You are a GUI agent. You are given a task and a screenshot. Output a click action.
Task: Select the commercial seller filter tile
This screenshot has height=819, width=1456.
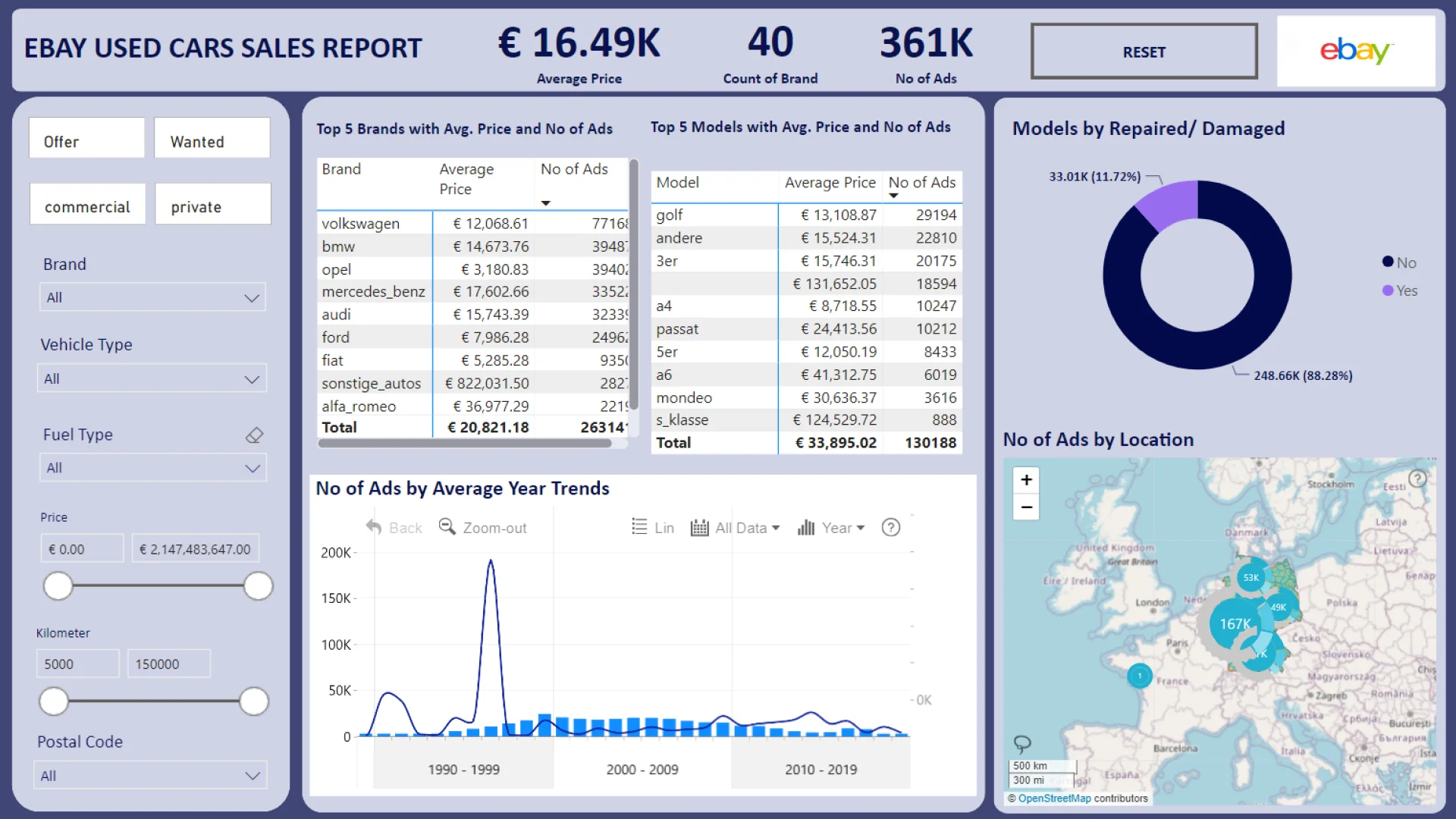point(87,204)
